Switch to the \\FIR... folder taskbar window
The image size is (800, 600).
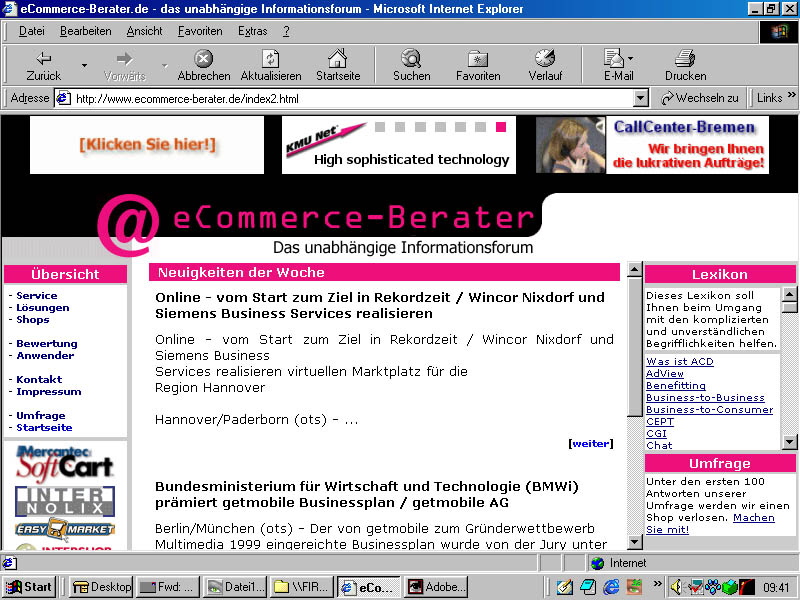[x=302, y=587]
